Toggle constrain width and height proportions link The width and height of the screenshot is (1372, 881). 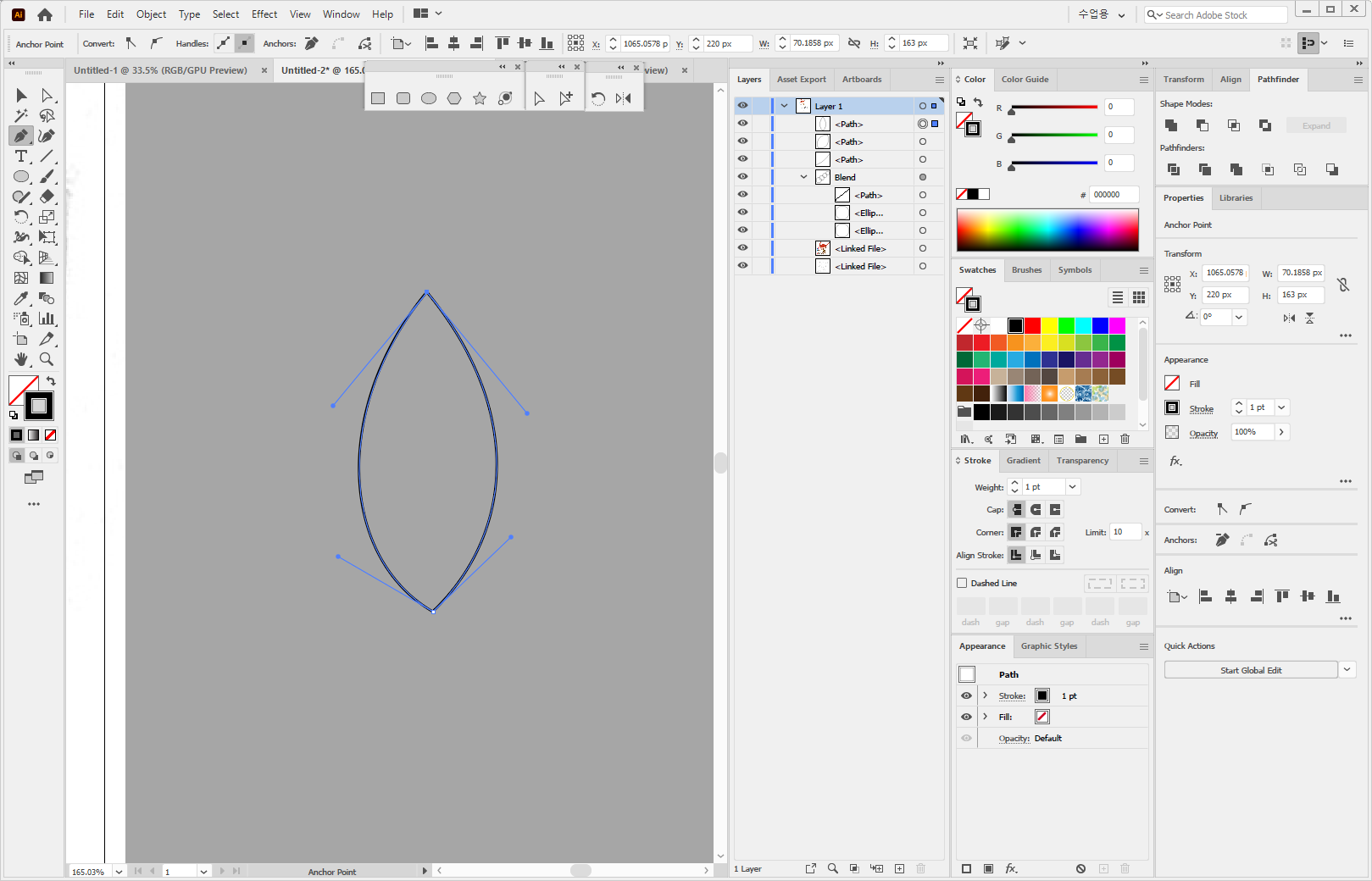[1343, 284]
